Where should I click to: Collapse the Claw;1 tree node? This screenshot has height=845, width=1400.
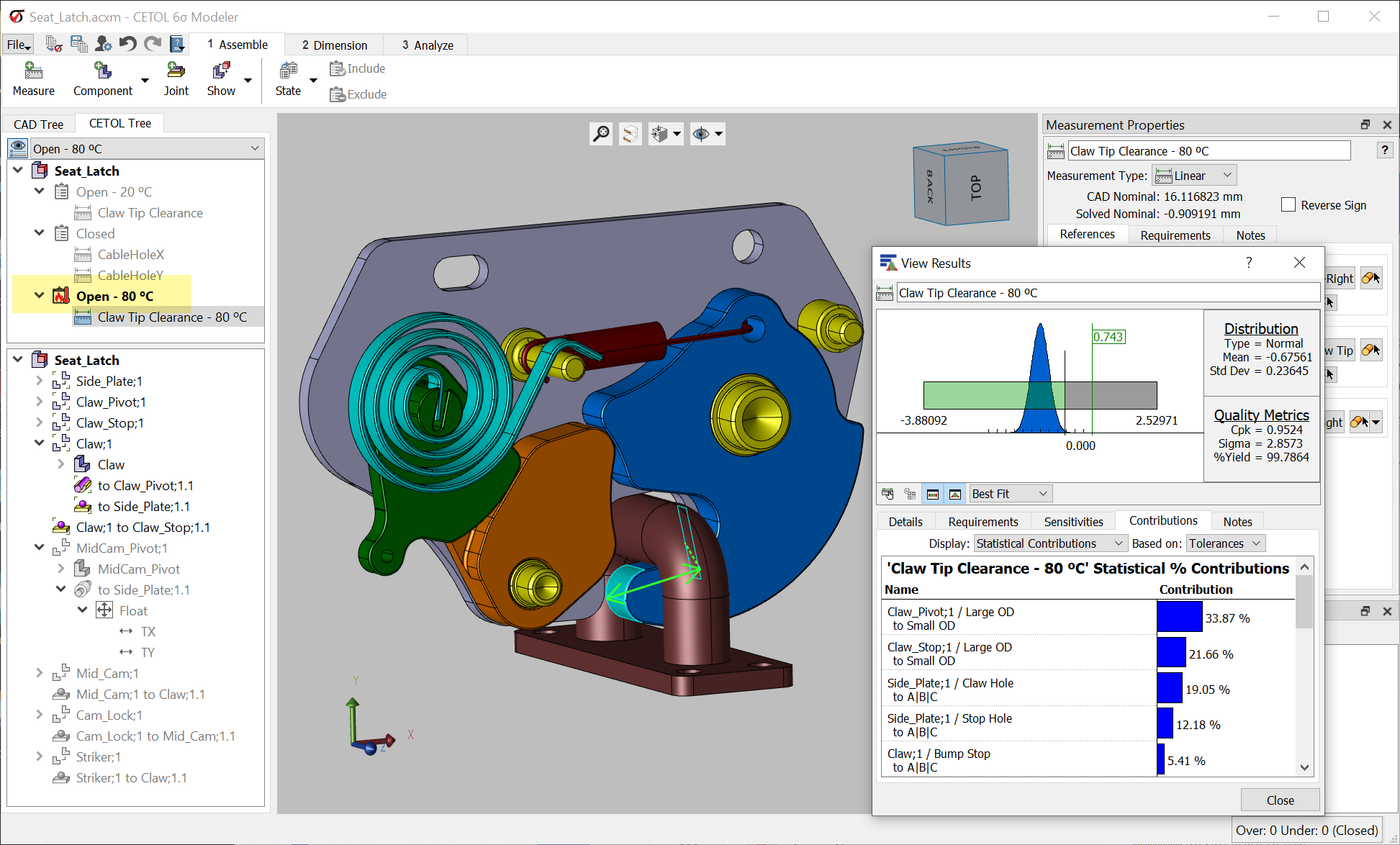point(40,443)
